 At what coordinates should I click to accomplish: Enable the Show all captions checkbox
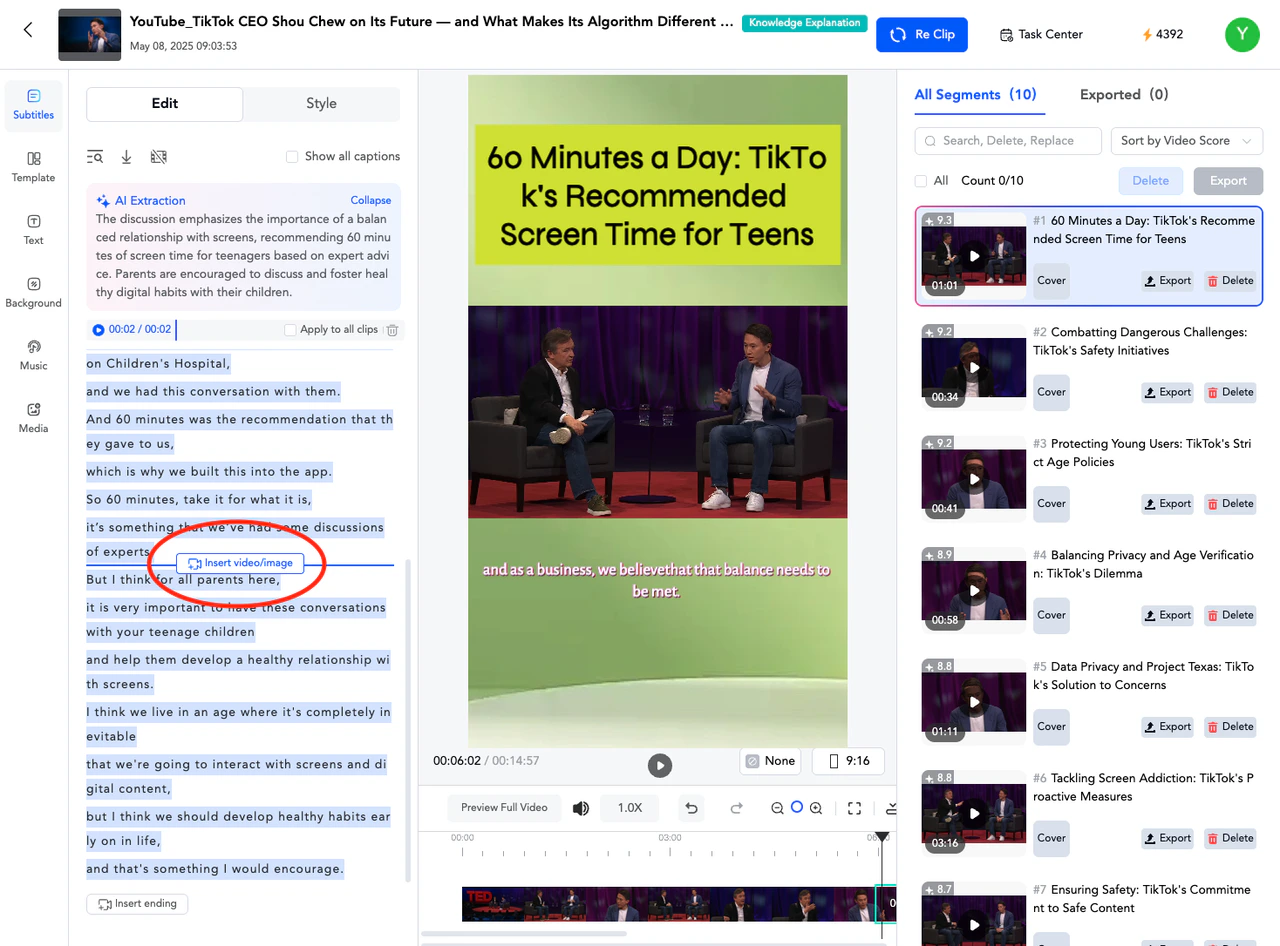tap(292, 156)
